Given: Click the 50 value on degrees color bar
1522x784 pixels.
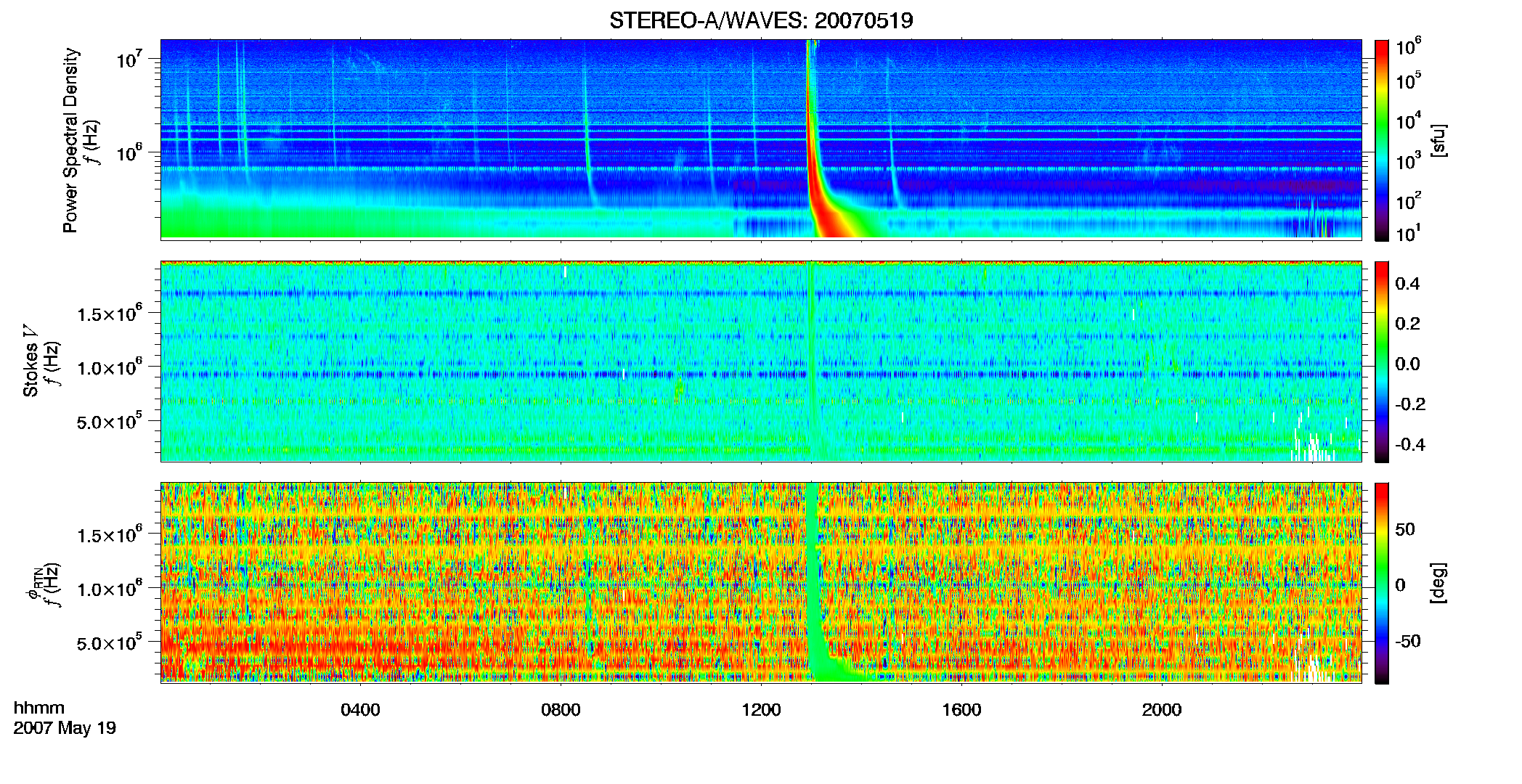Looking at the screenshot, I should pos(1405,529).
